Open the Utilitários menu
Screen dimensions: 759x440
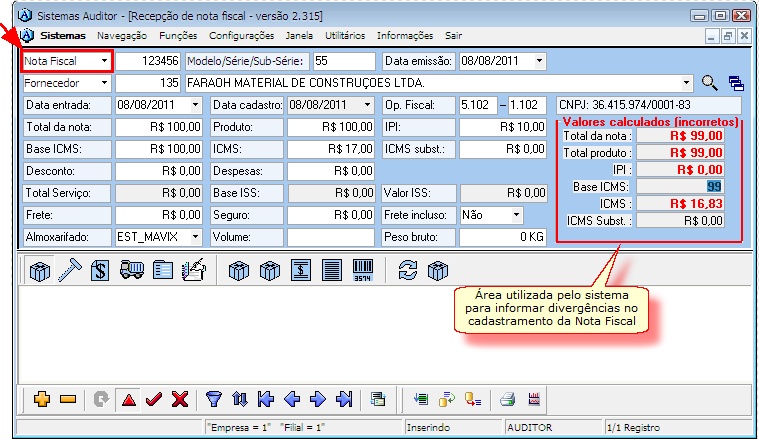click(346, 35)
